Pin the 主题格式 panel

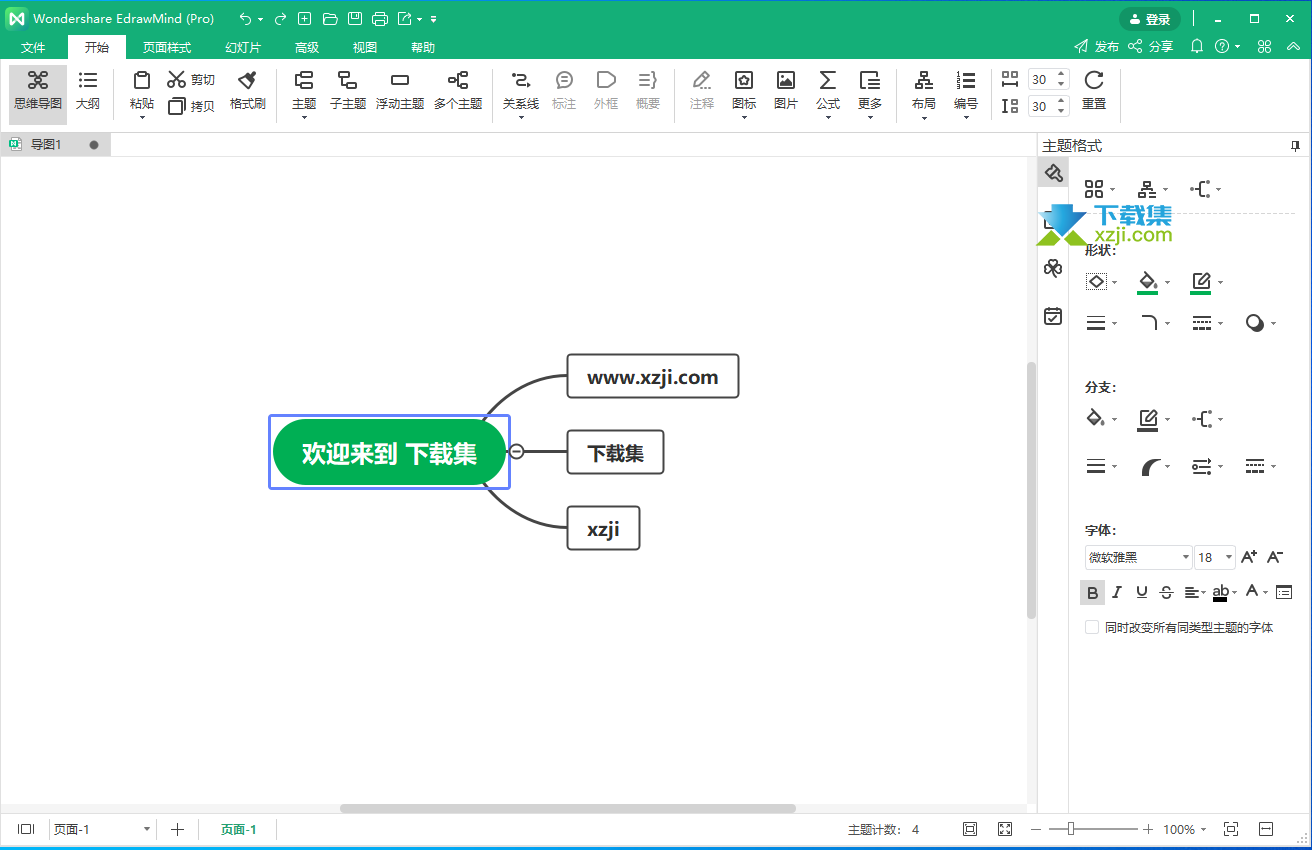[1296, 146]
